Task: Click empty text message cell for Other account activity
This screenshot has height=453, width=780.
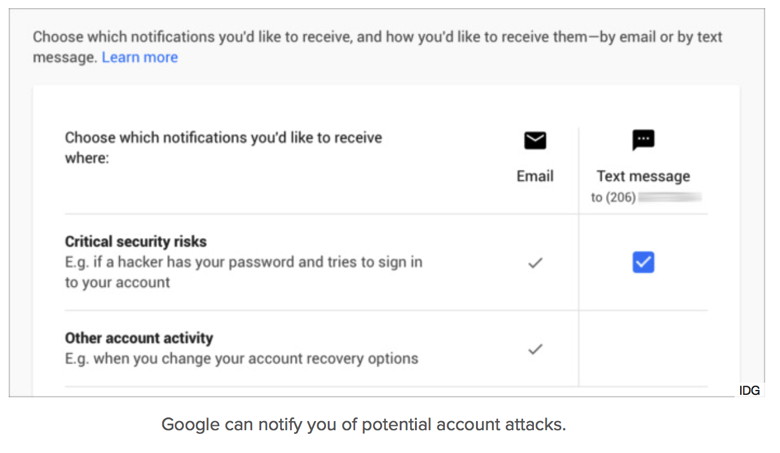Action: pos(643,349)
